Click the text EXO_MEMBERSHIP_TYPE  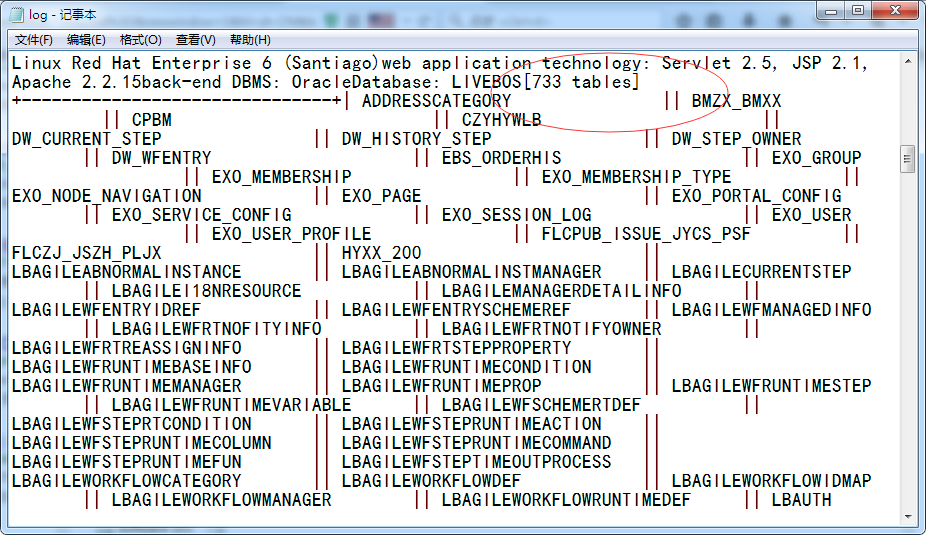pos(637,177)
